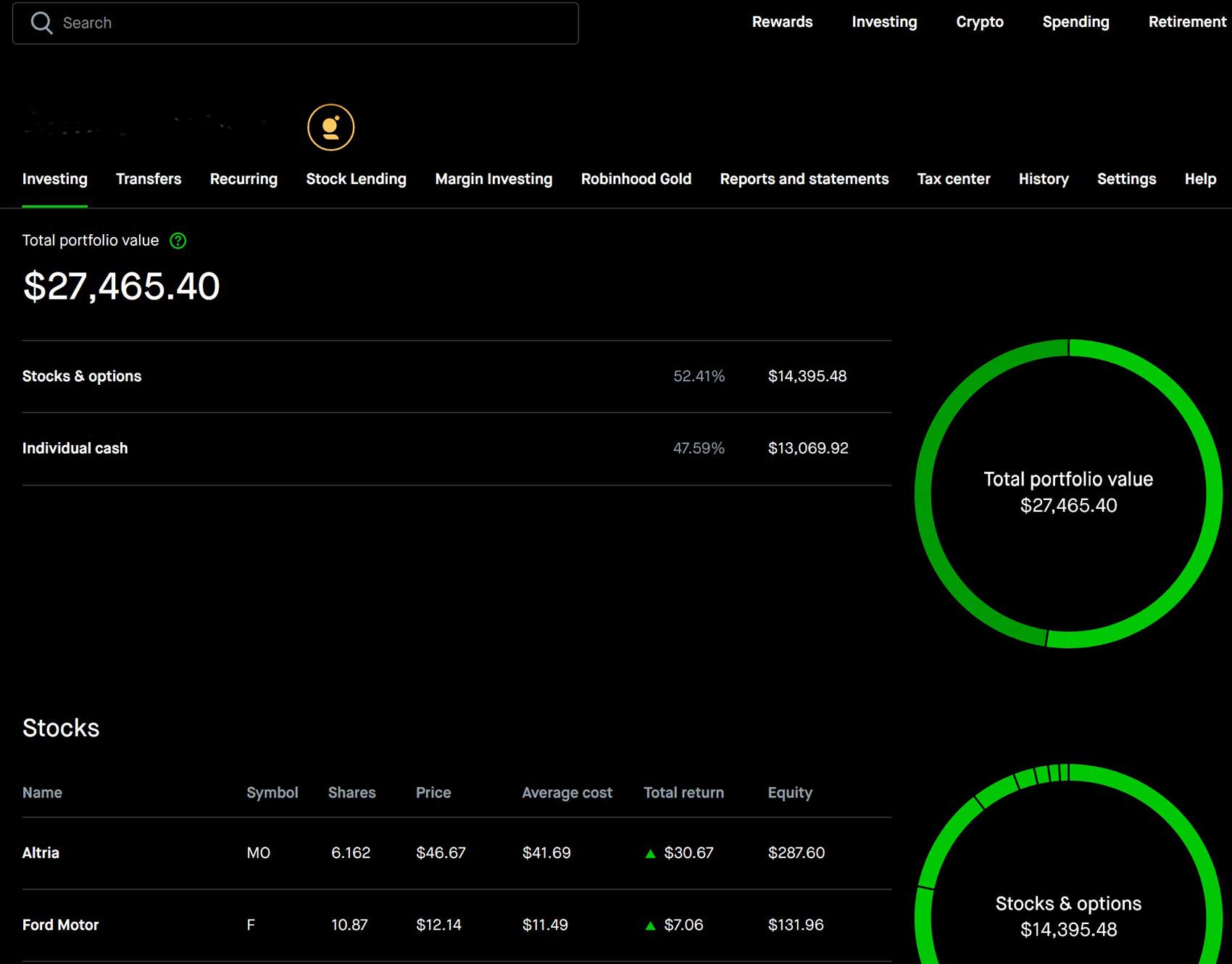Click the MO symbol cell
The image size is (1232, 964).
click(x=258, y=853)
